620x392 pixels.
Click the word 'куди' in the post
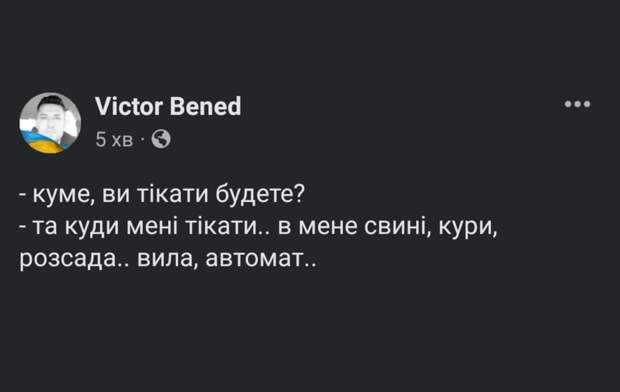click(92, 228)
